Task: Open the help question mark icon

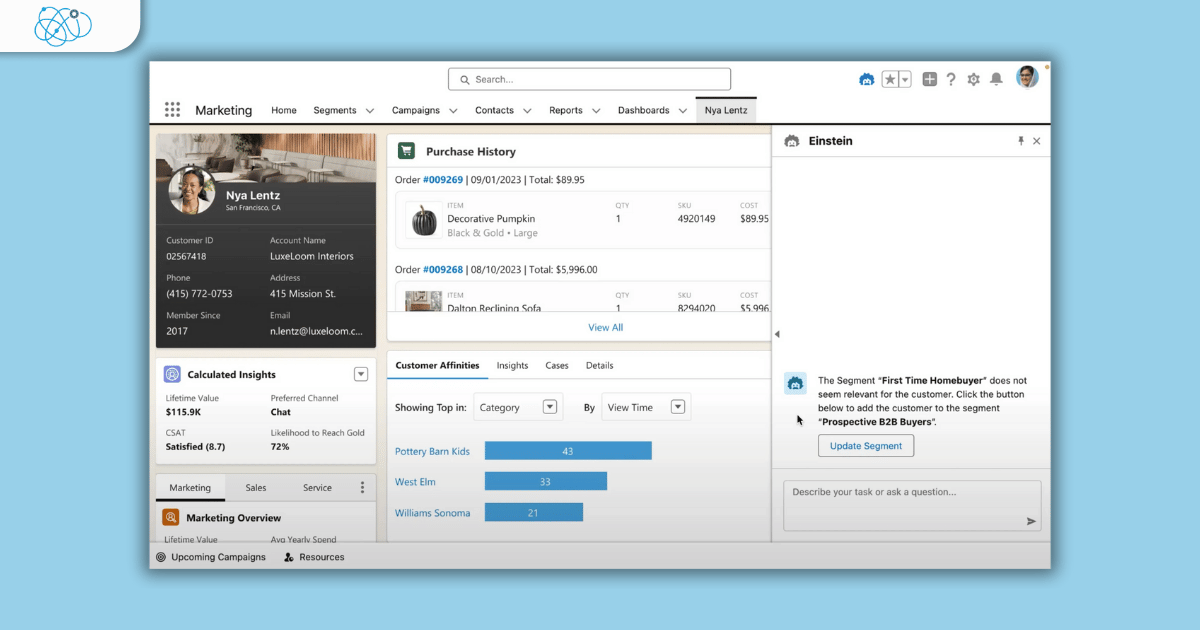Action: pyautogui.click(x=951, y=79)
